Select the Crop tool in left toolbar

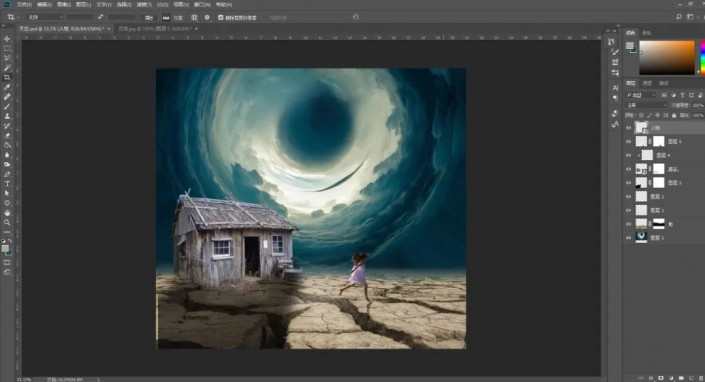[7, 77]
